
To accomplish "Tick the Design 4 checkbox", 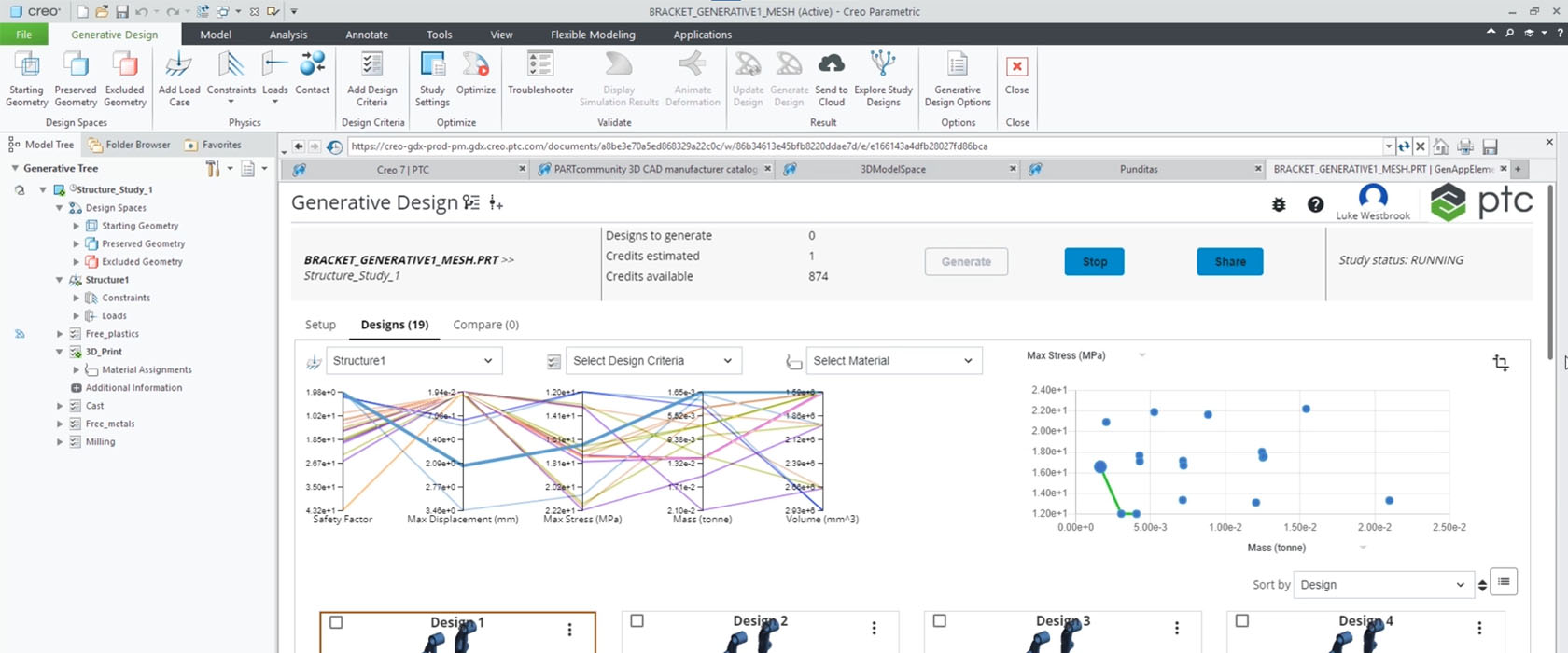I will pyautogui.click(x=1241, y=620).
